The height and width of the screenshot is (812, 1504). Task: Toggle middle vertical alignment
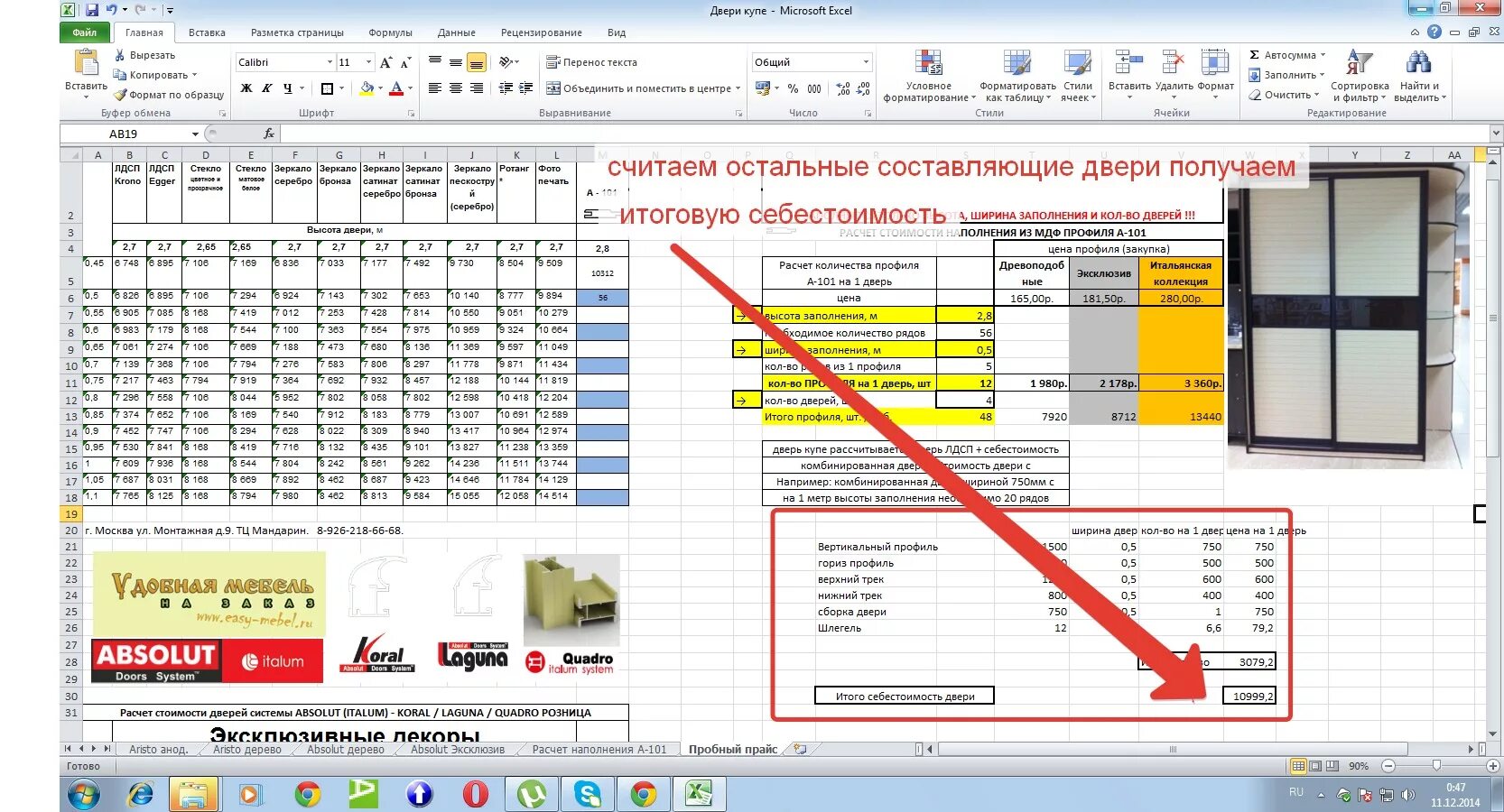pos(456,62)
